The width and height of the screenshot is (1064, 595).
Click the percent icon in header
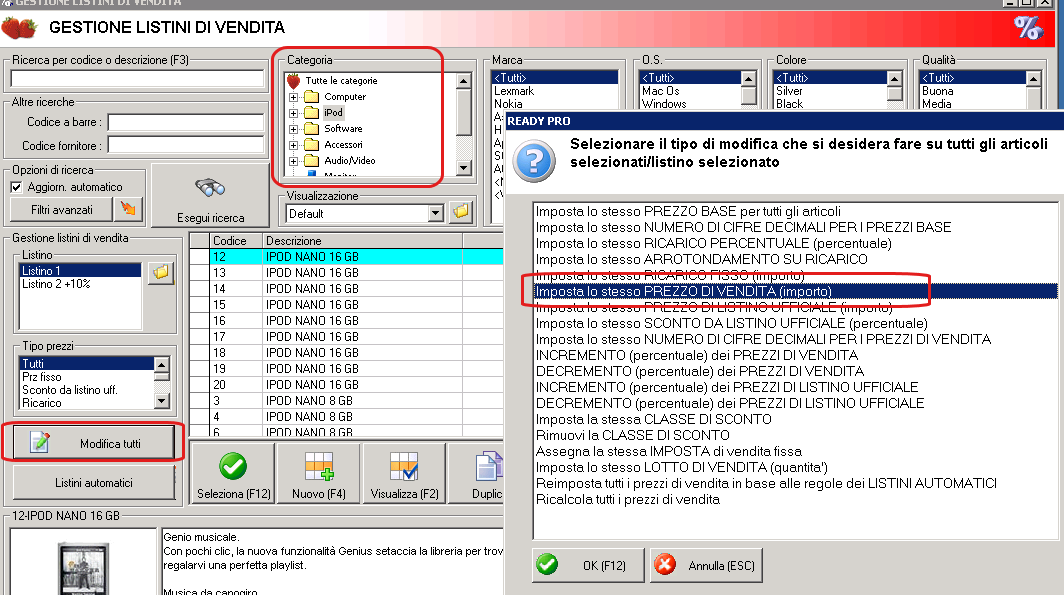pyautogui.click(x=1027, y=28)
